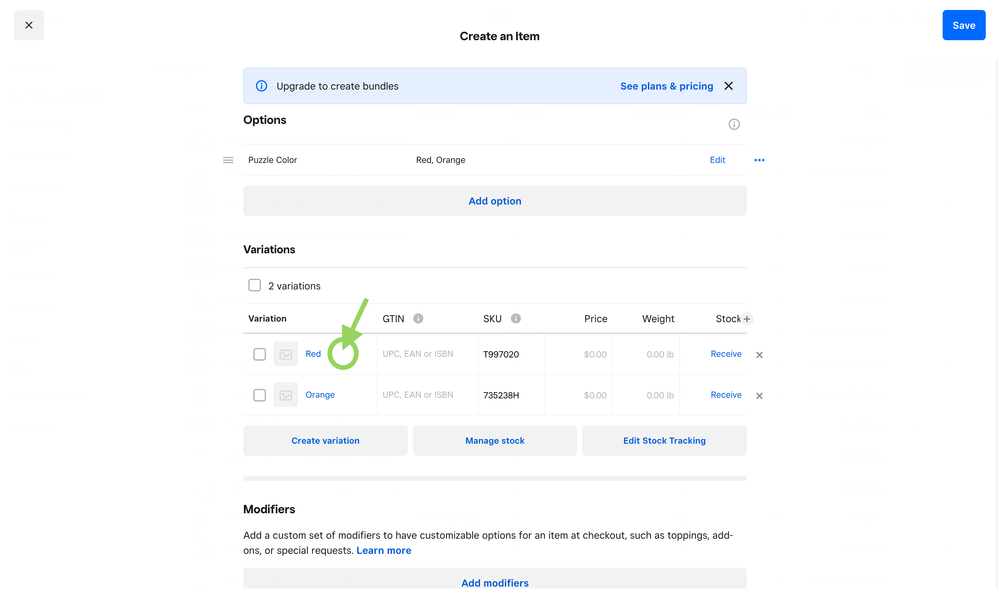Close the Create an Item dialog
Viewport: 999px width, 589px height.
tap(28, 25)
